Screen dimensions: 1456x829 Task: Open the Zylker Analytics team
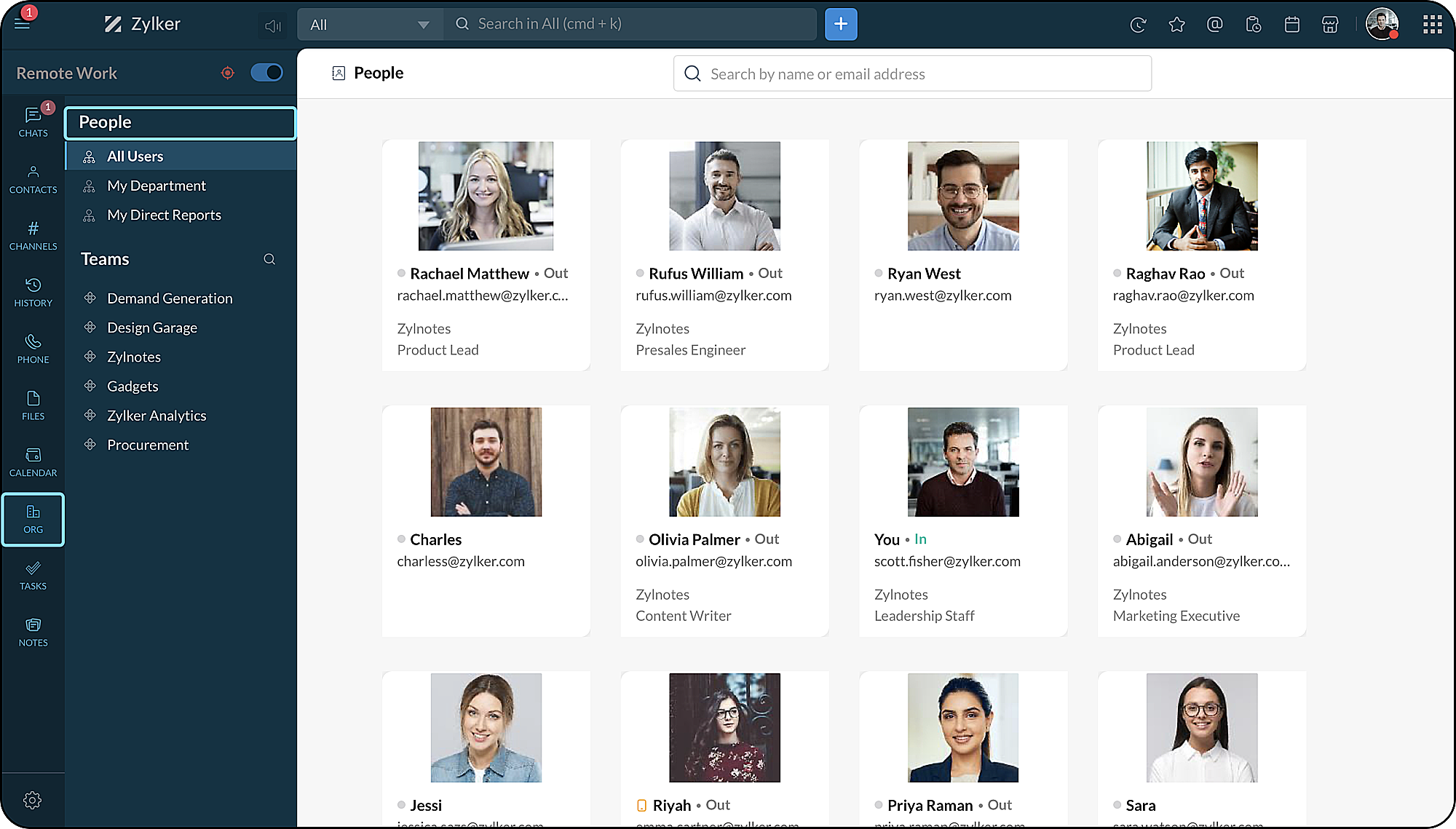coord(157,416)
